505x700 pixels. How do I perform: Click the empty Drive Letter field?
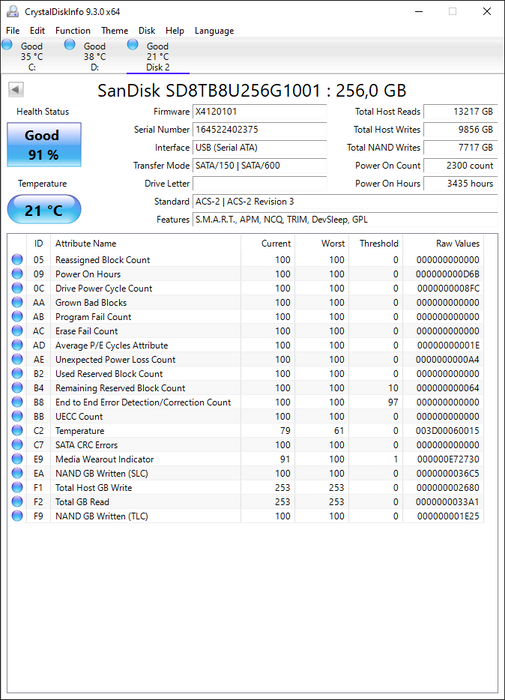click(259, 183)
